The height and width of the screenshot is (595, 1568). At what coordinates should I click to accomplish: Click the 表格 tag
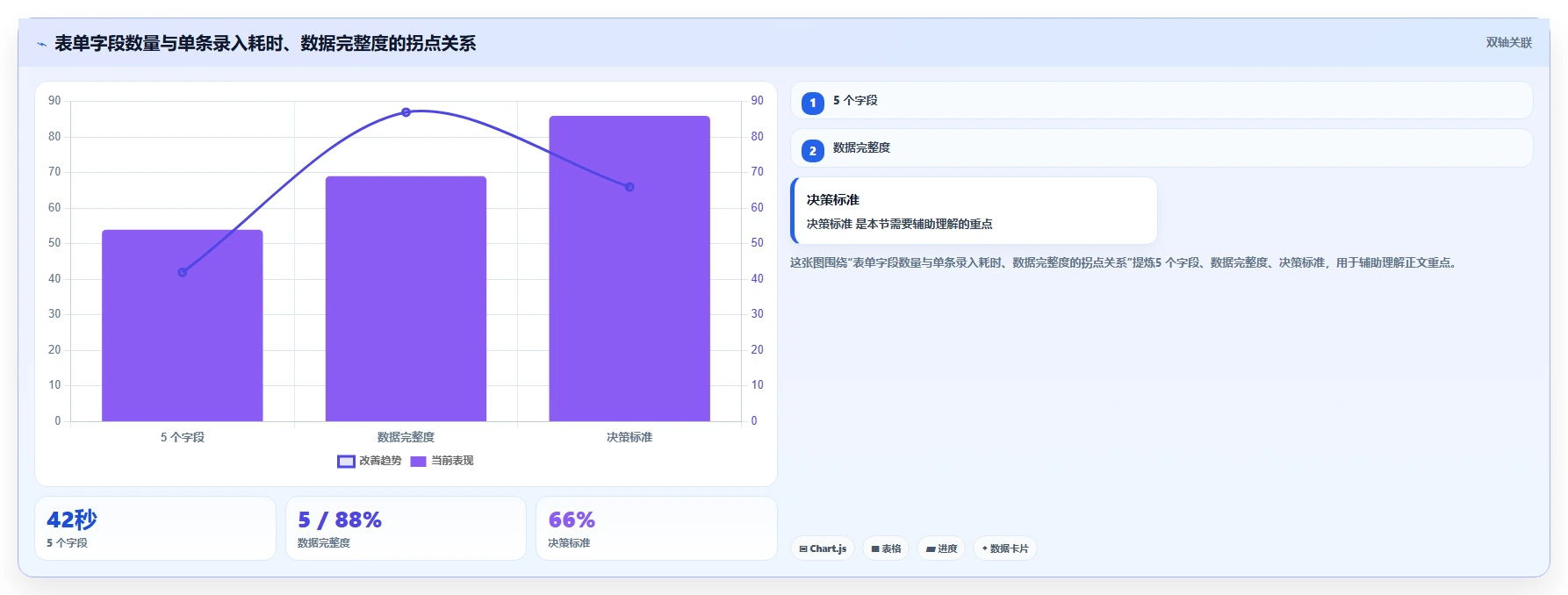[886, 548]
